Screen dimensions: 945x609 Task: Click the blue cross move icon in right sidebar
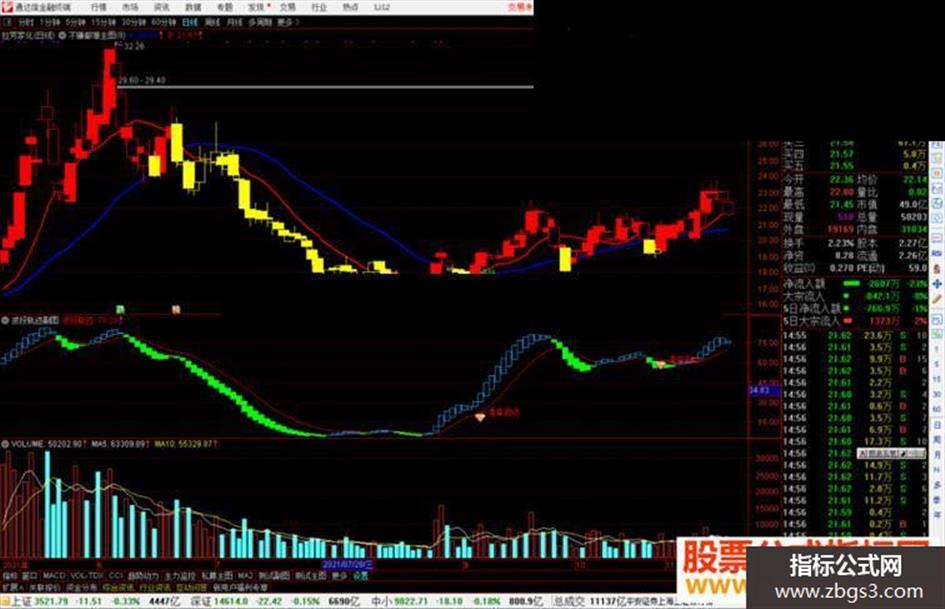click(937, 283)
